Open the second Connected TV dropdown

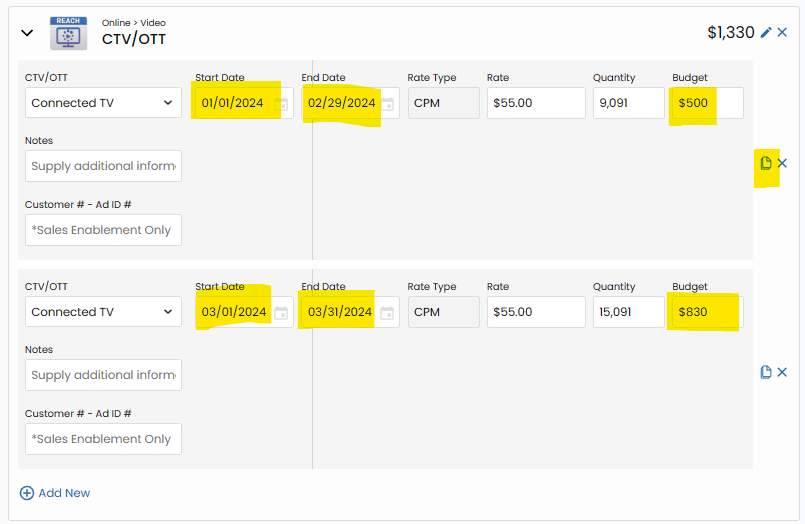(x=103, y=312)
